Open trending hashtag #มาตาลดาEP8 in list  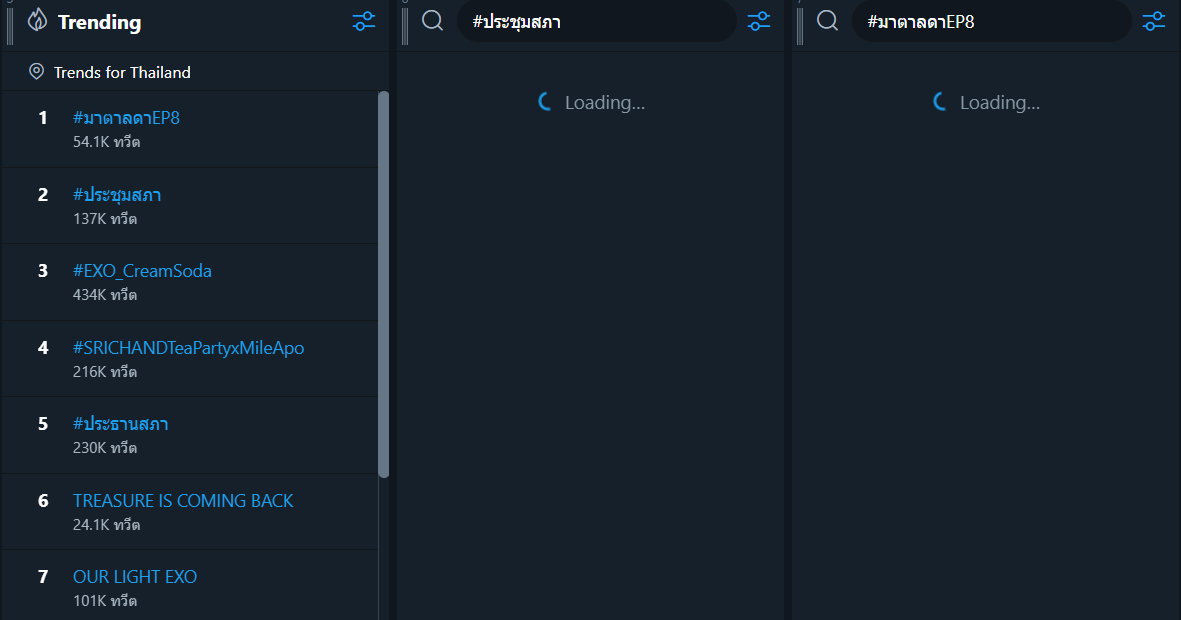pyautogui.click(x=127, y=118)
